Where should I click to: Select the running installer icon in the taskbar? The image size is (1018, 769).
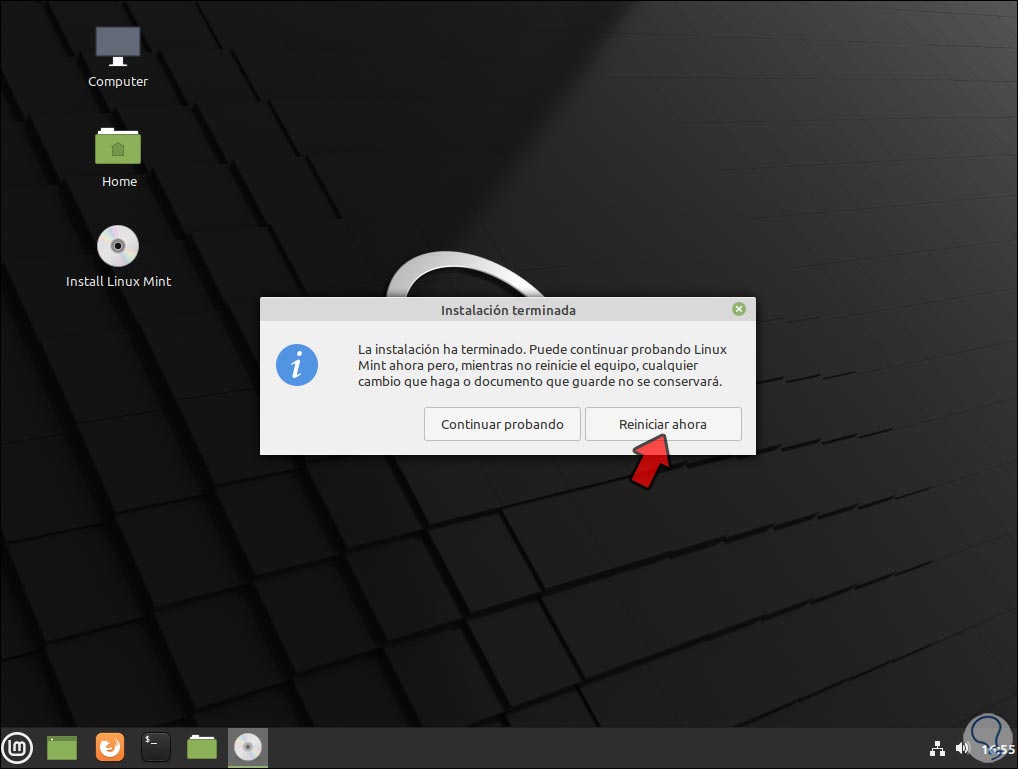click(x=247, y=747)
